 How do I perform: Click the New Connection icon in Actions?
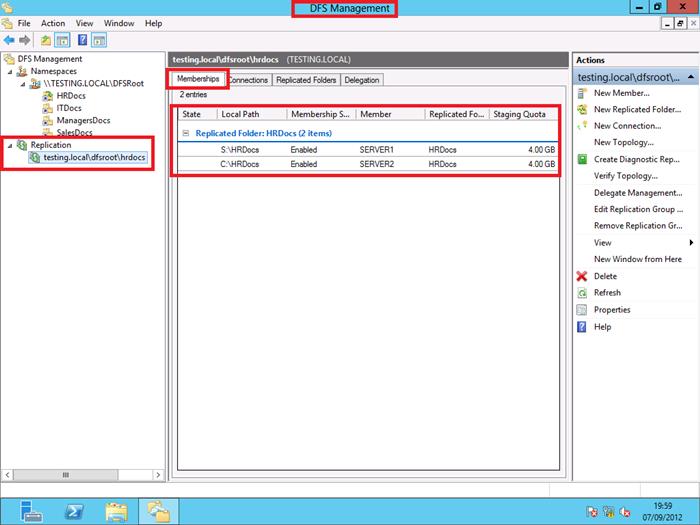[582, 126]
